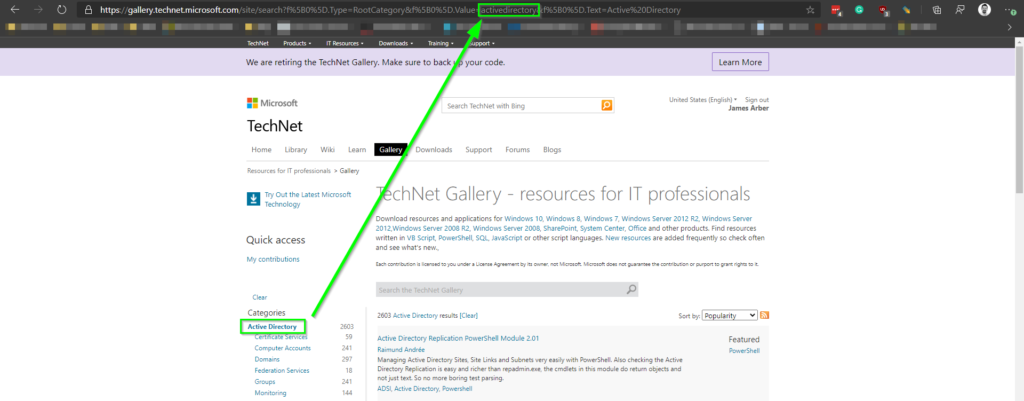Click the PowerShell link under Featured

click(744, 351)
